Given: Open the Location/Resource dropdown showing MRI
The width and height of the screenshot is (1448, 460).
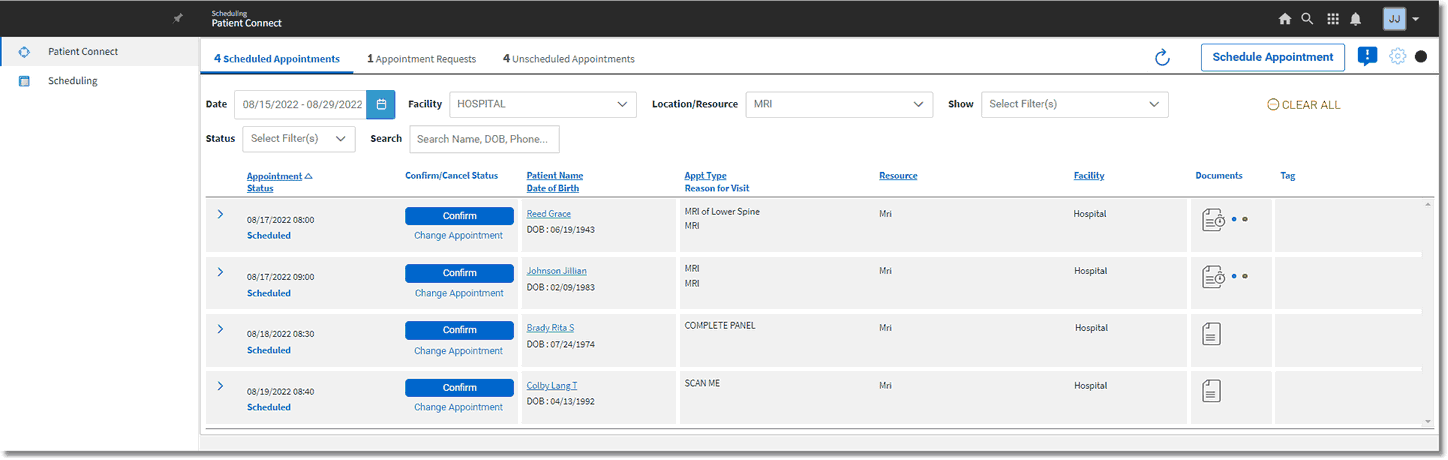Looking at the screenshot, I should (839, 104).
